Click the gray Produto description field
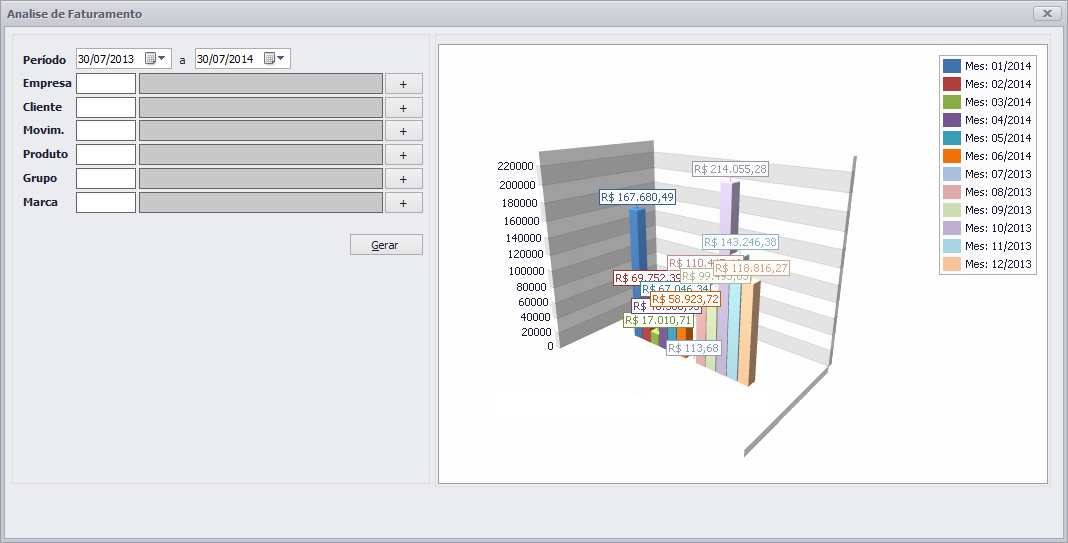The height and width of the screenshot is (543, 1068). (x=261, y=155)
